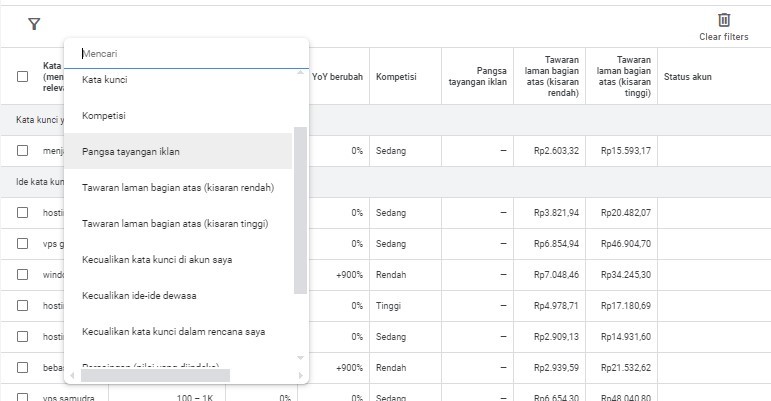Click the dropdown horizontal scrollbar thumb
771x401 pixels.
click(x=155, y=375)
